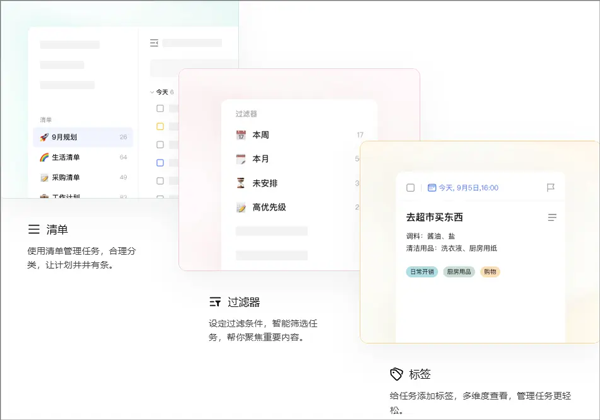Screen dimensions: 600x420
Task: Collapse the 今天 section chevron
Action: pyautogui.click(x=152, y=92)
